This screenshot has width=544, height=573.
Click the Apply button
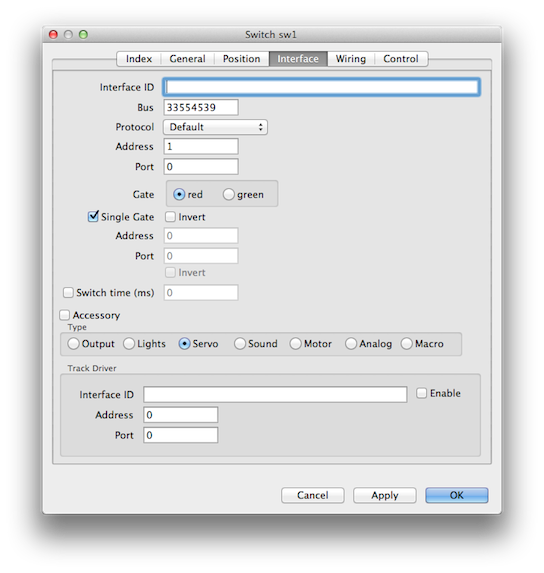click(384, 495)
